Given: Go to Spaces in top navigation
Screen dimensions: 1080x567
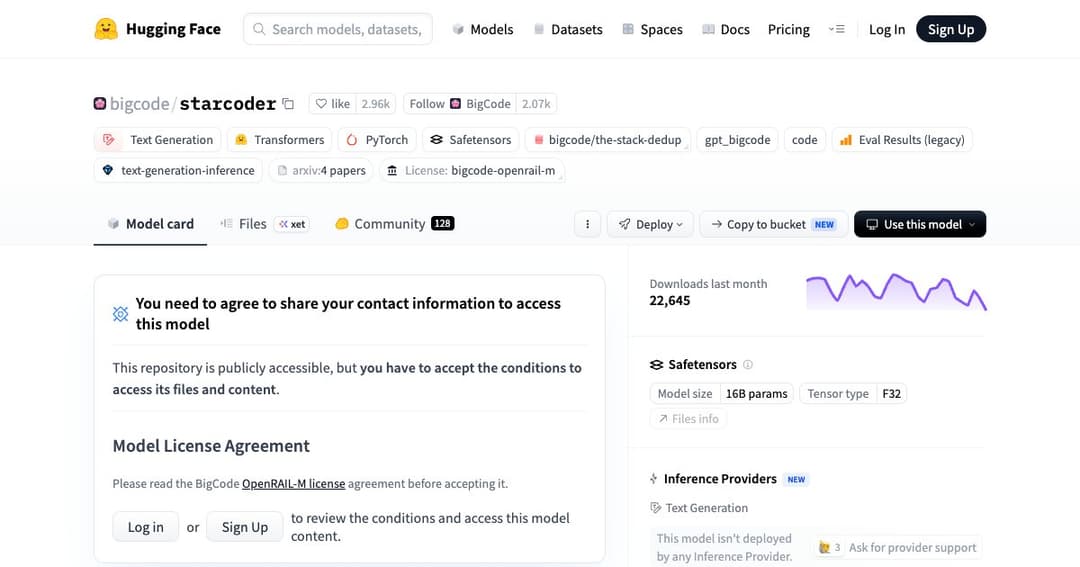Looking at the screenshot, I should pyautogui.click(x=652, y=29).
